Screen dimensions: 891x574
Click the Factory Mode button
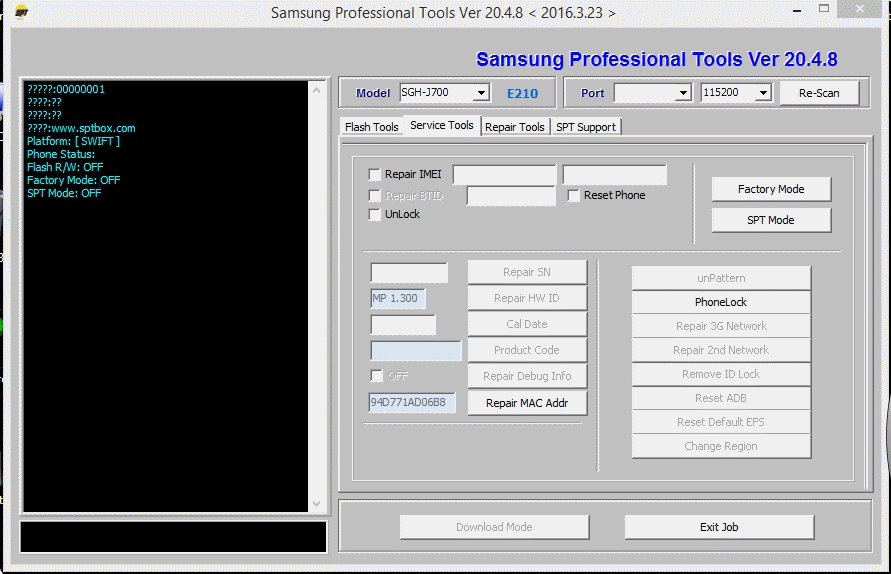(x=771, y=189)
